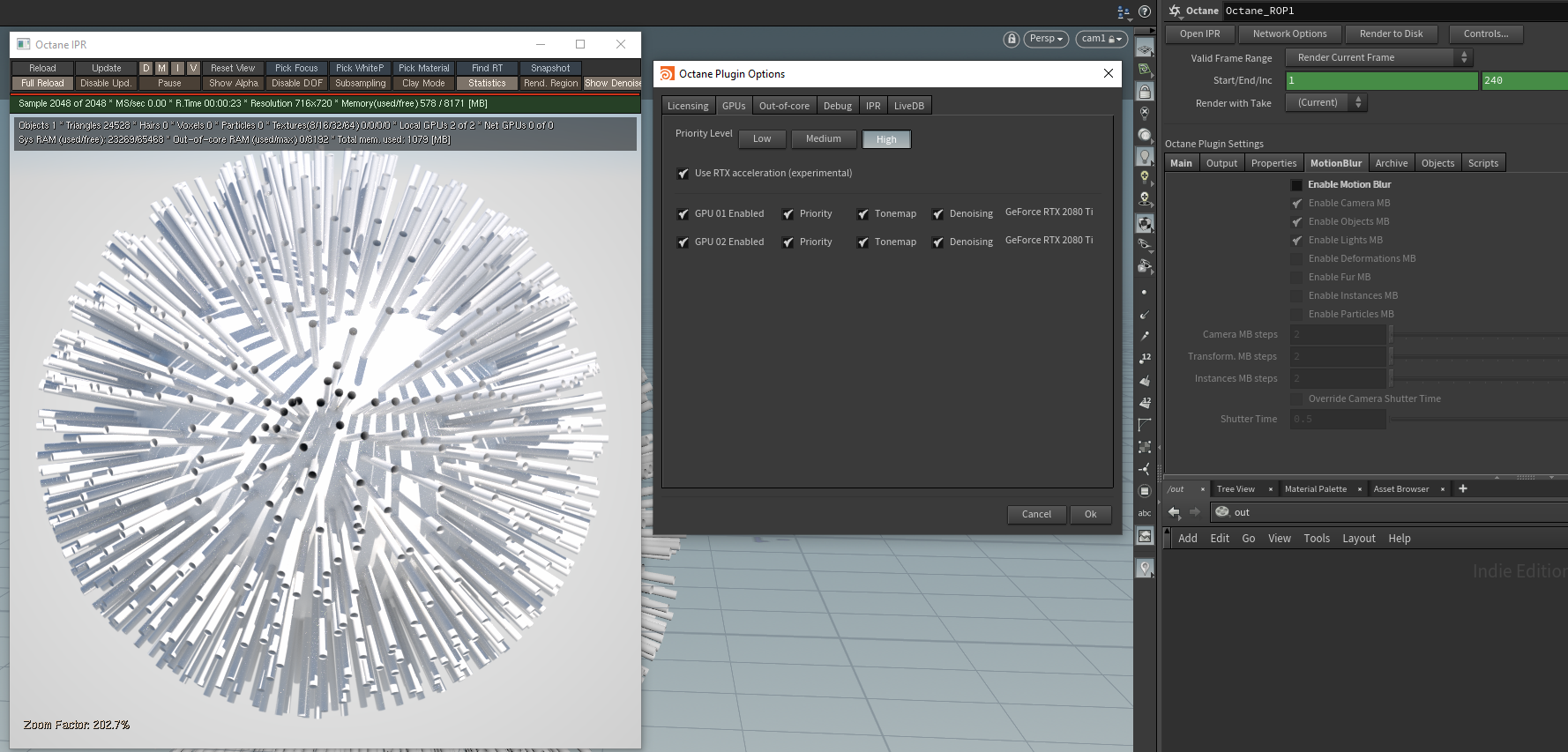Click the yellow bulb with plus icon
Viewport: 1568px width, 752px height.
pyautogui.click(x=1145, y=177)
